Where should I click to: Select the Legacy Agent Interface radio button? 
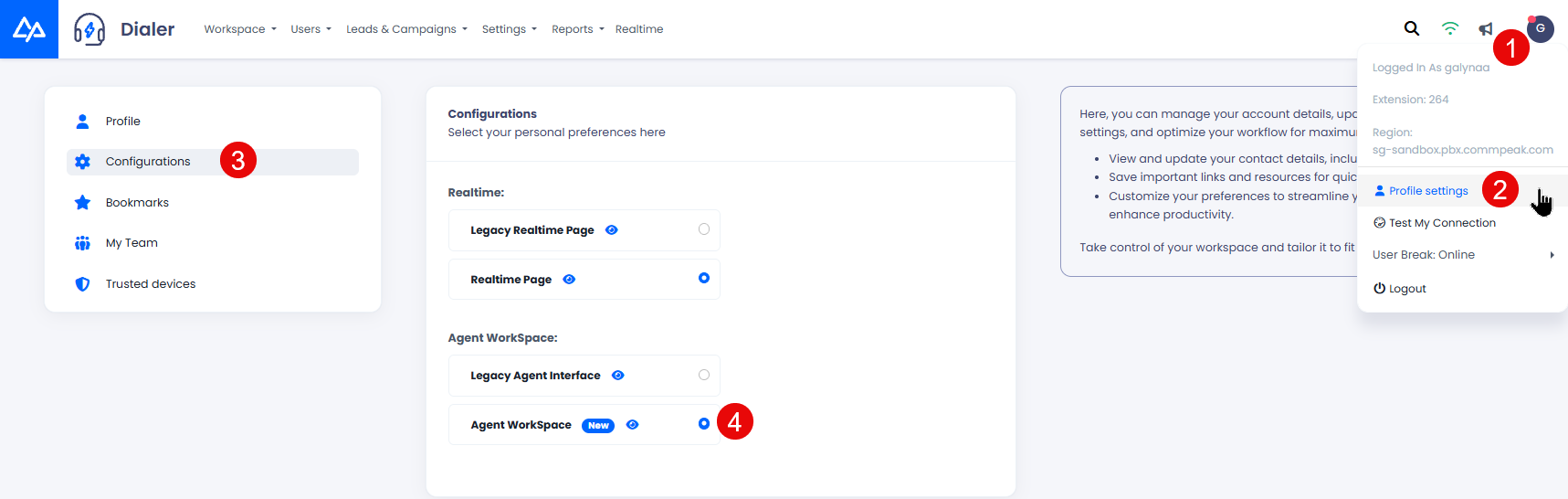(704, 375)
